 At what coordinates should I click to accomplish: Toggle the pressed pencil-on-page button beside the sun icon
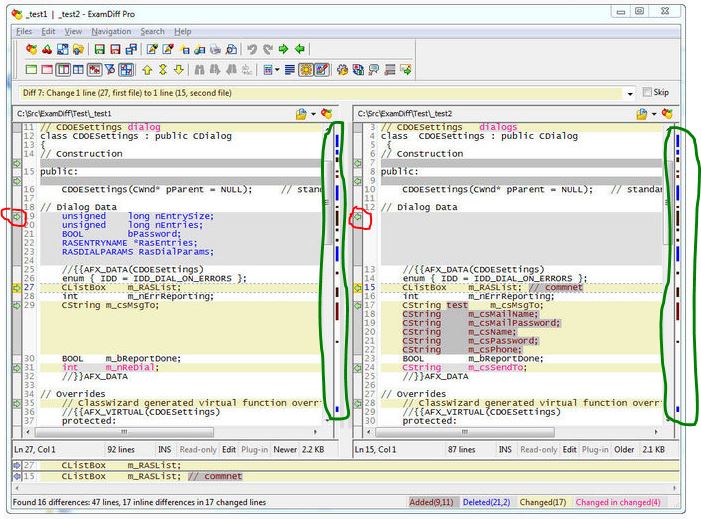322,70
